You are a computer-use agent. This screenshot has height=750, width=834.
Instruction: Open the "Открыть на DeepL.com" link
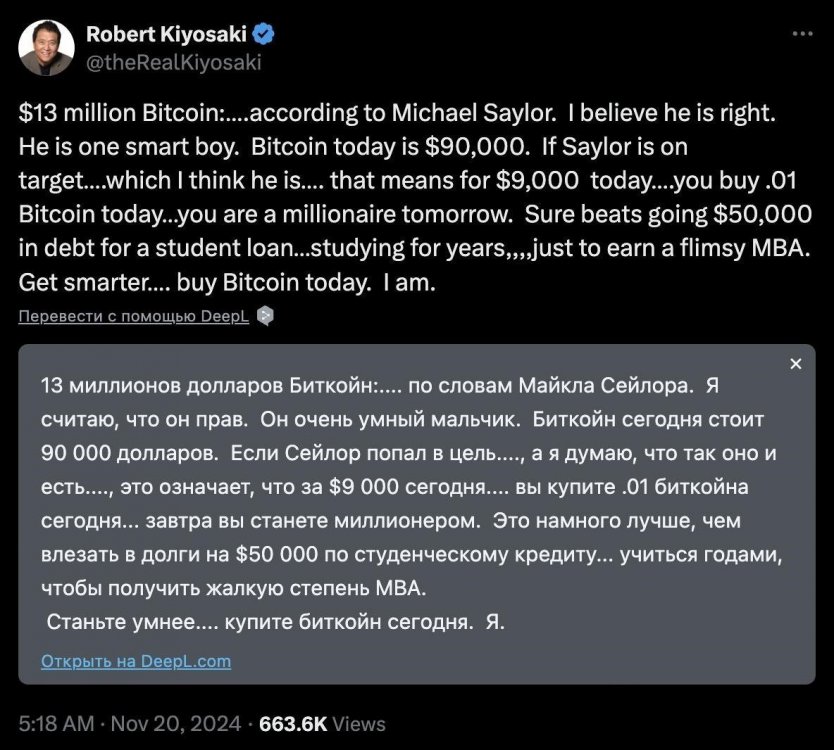(x=136, y=661)
